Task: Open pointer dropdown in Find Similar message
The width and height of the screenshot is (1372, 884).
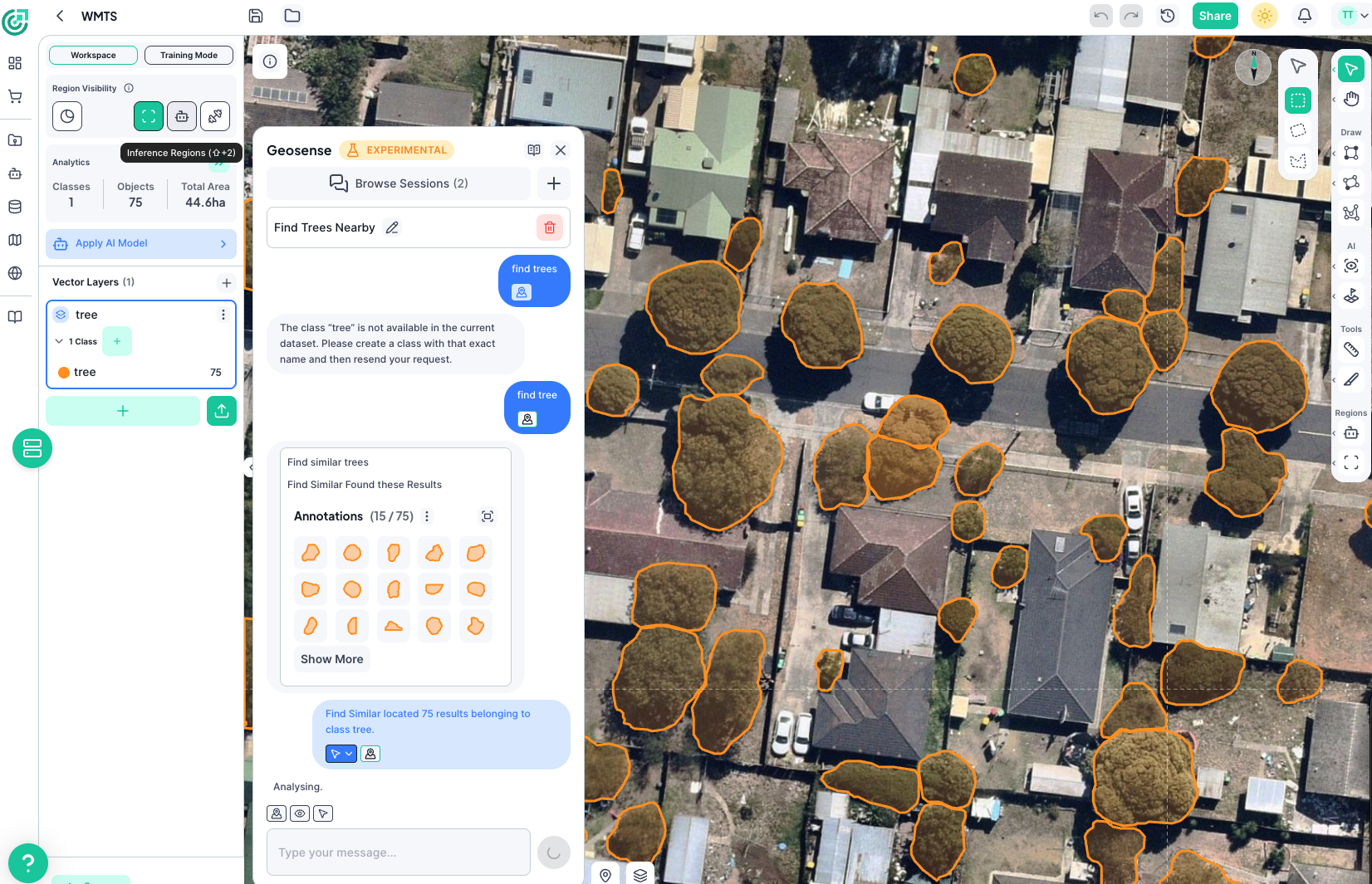Action: click(341, 754)
